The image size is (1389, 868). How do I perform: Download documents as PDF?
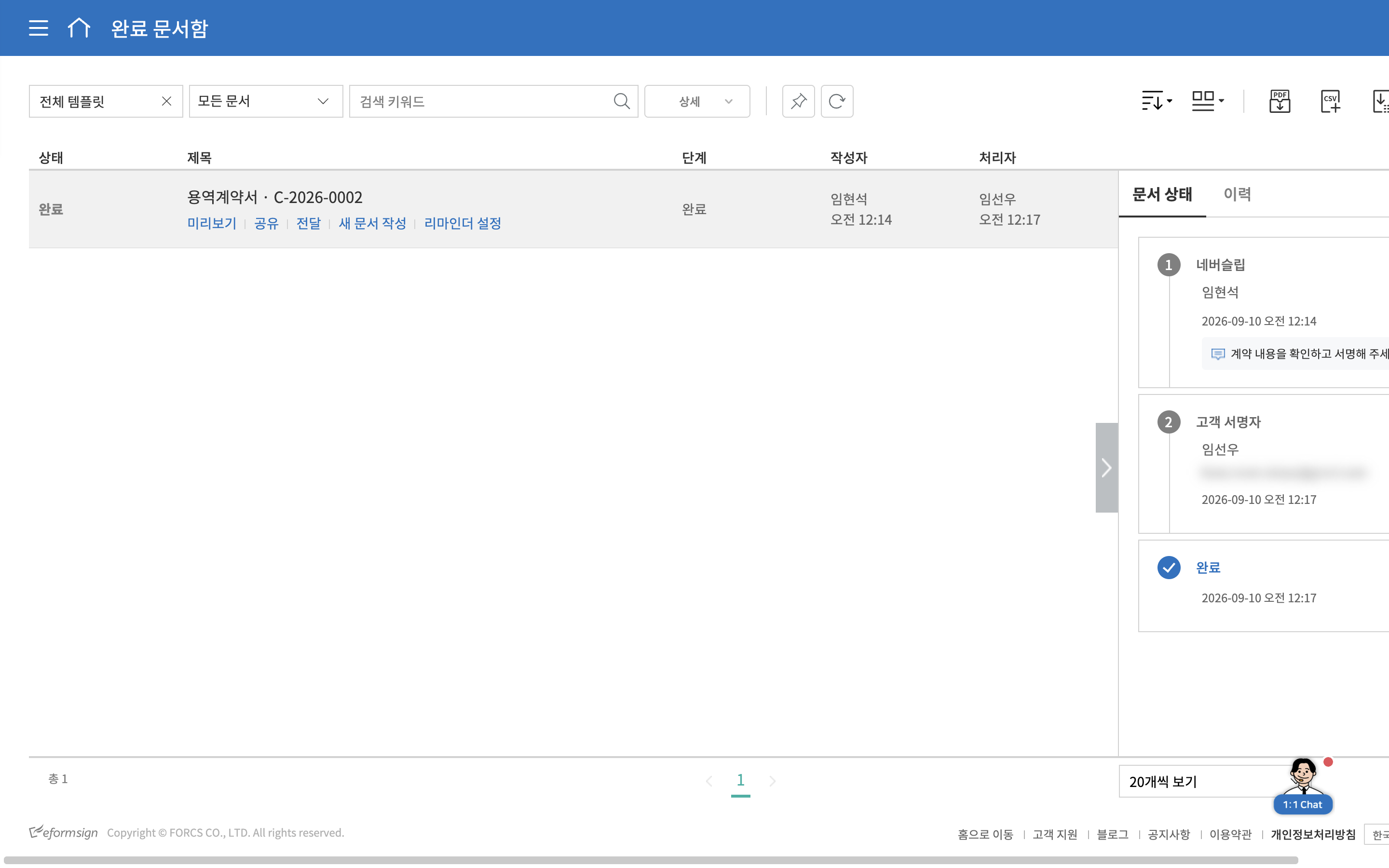tap(1280, 101)
